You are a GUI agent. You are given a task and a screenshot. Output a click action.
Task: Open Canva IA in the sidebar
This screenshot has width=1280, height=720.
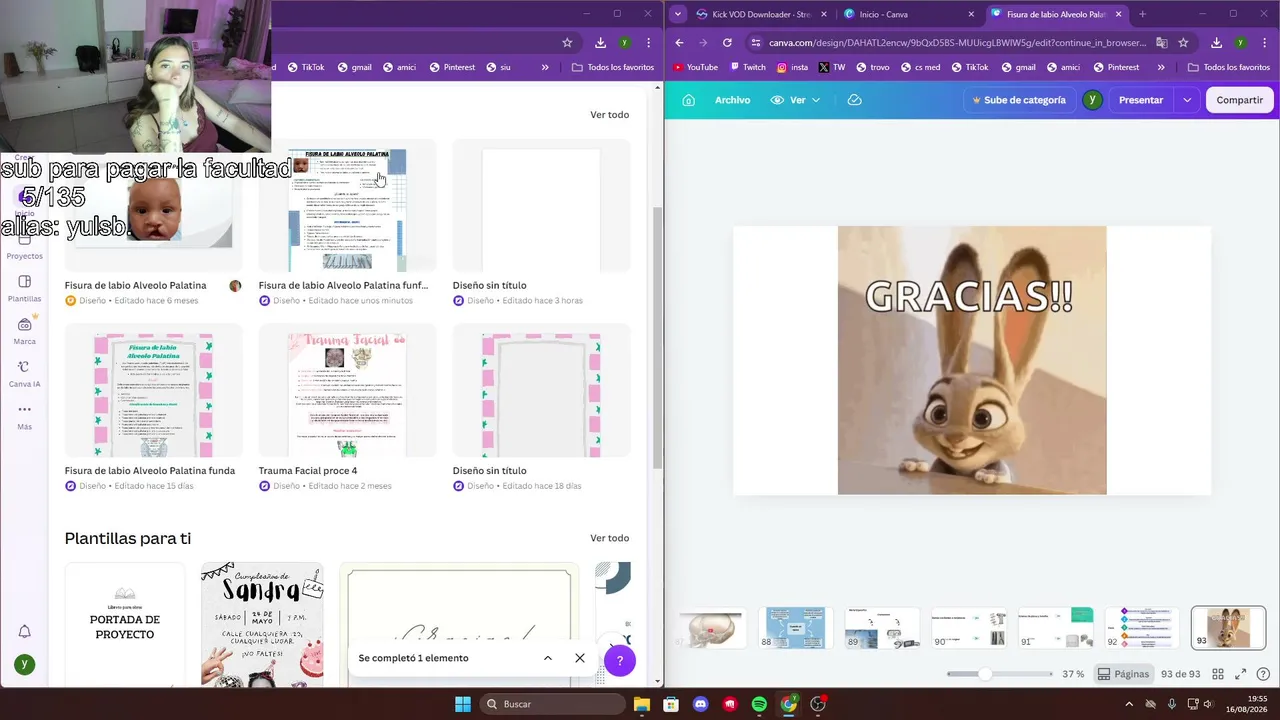25,373
